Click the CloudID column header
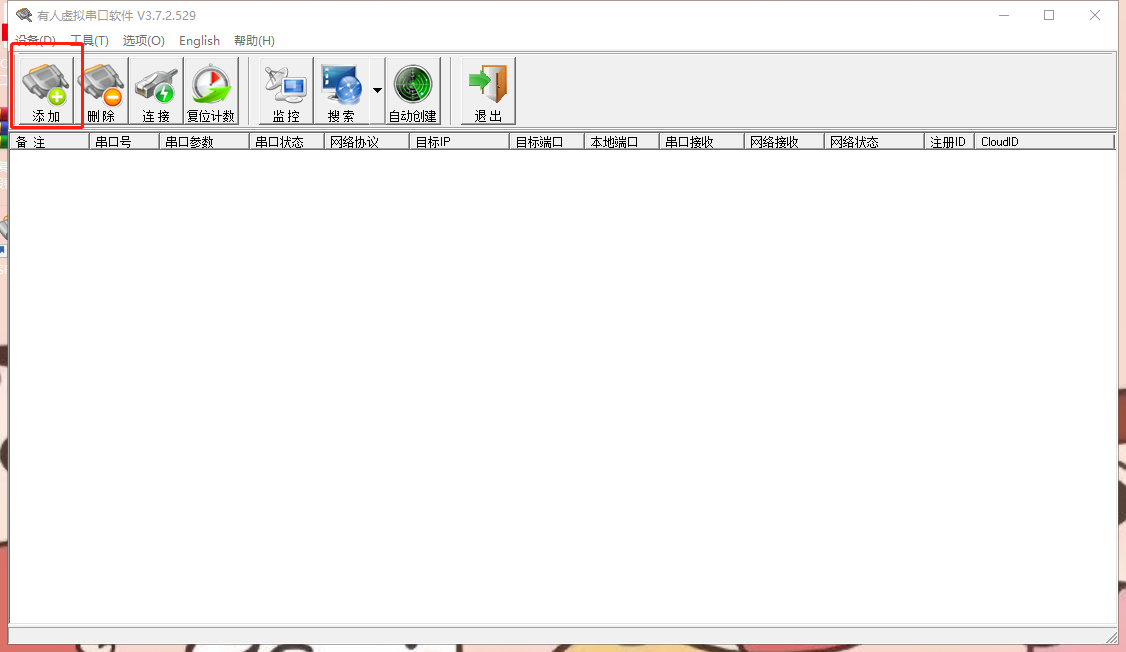The height and width of the screenshot is (652, 1126). 1043,142
